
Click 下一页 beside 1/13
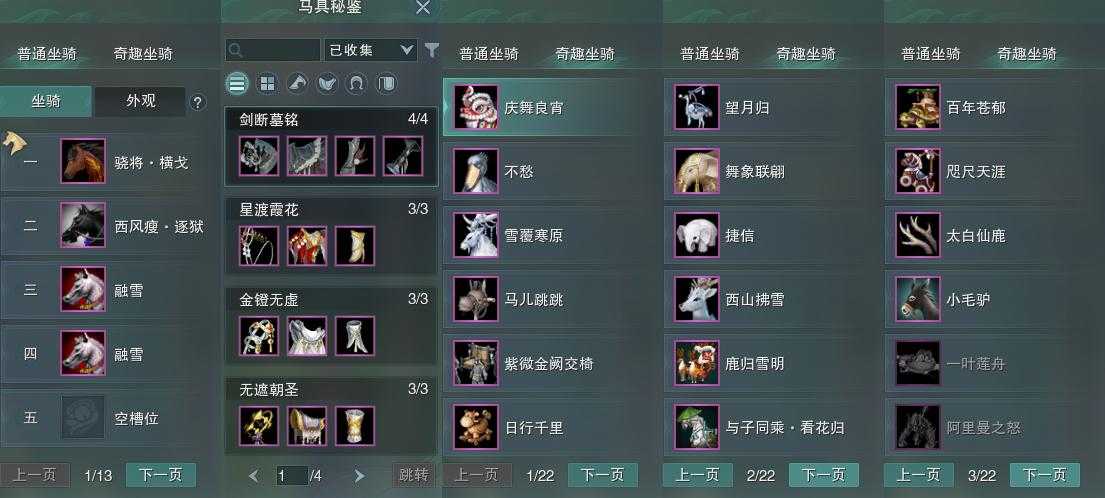[161, 475]
